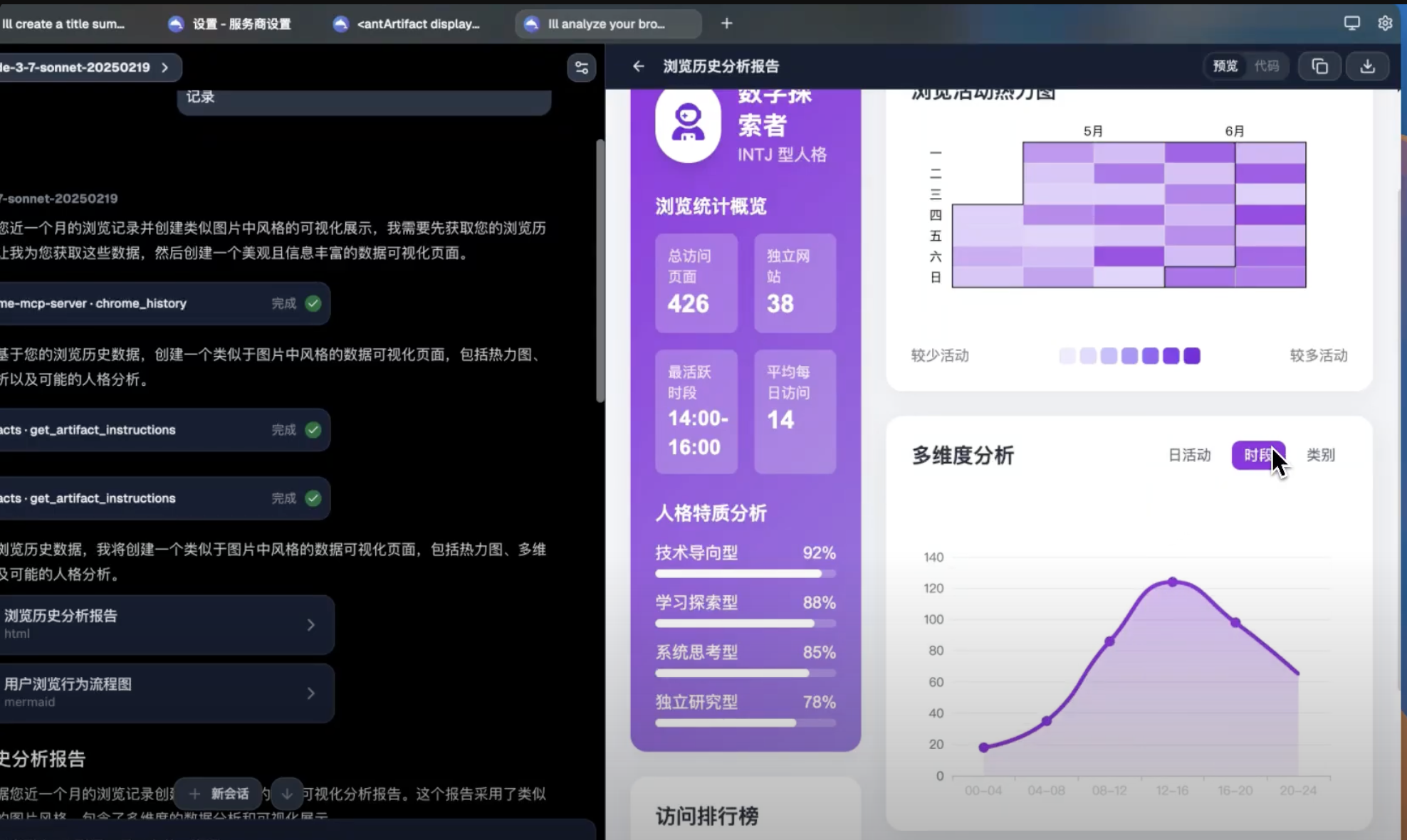Screen dimensions: 1407x840
Task: Click the 较少活动 legend label
Action: (940, 356)
